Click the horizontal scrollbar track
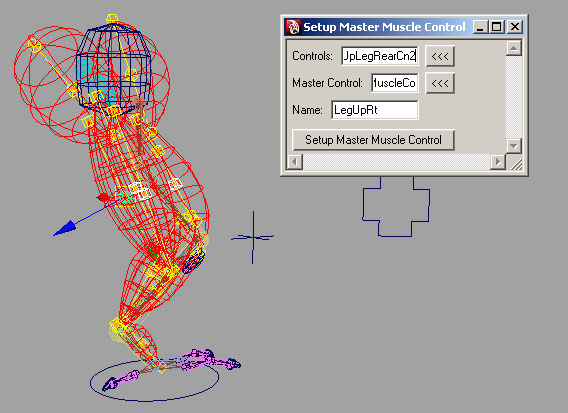This screenshot has height=413, width=568. click(396, 161)
